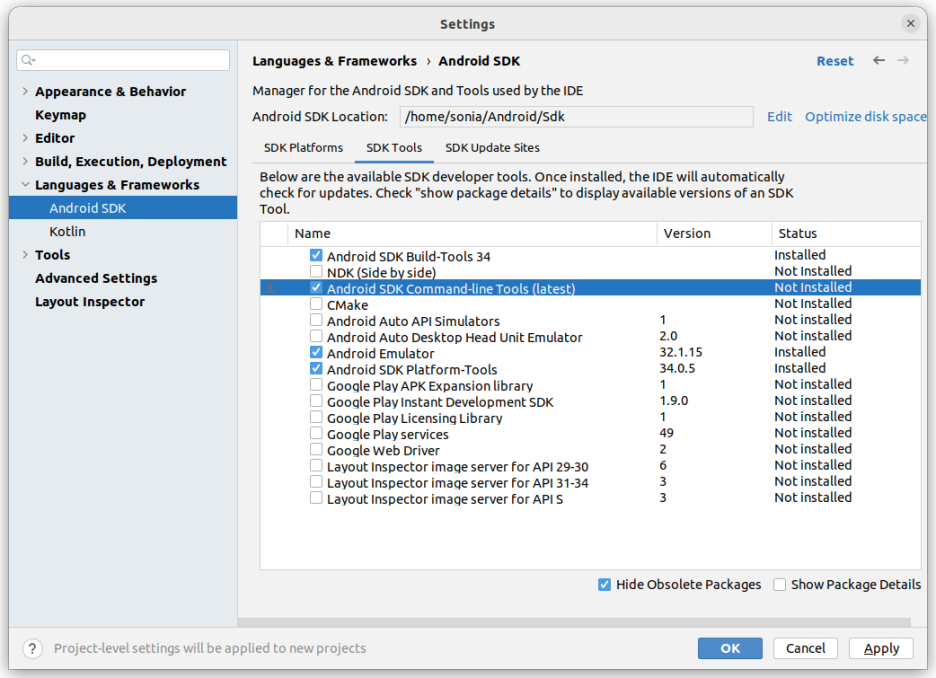Viewport: 936px width, 678px height.
Task: Sort by the Version column header
Action: [x=715, y=233]
